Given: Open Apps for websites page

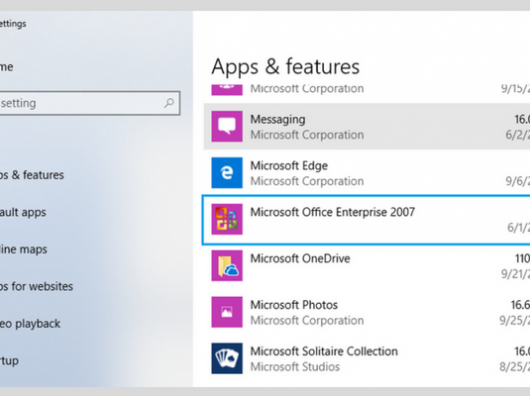Looking at the screenshot, I should pyautogui.click(x=37, y=287).
